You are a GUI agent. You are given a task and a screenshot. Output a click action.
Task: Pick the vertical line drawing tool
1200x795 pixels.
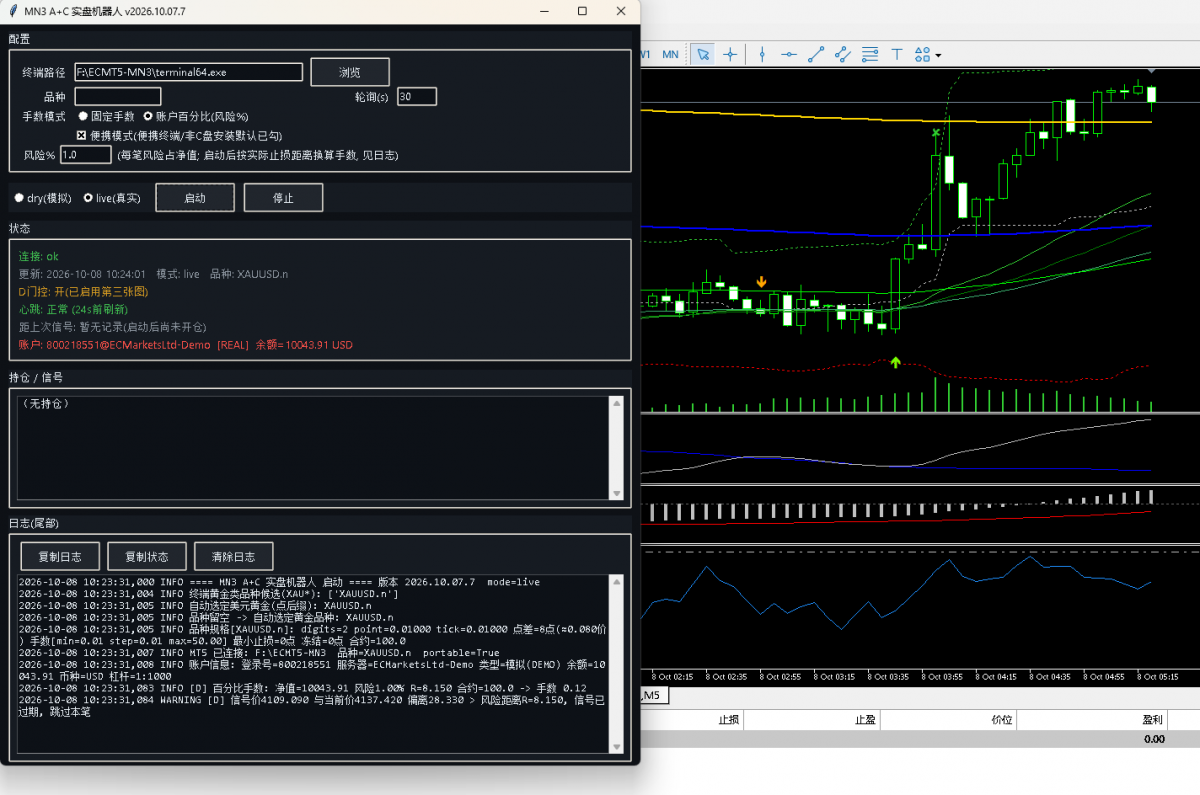[x=762, y=54]
